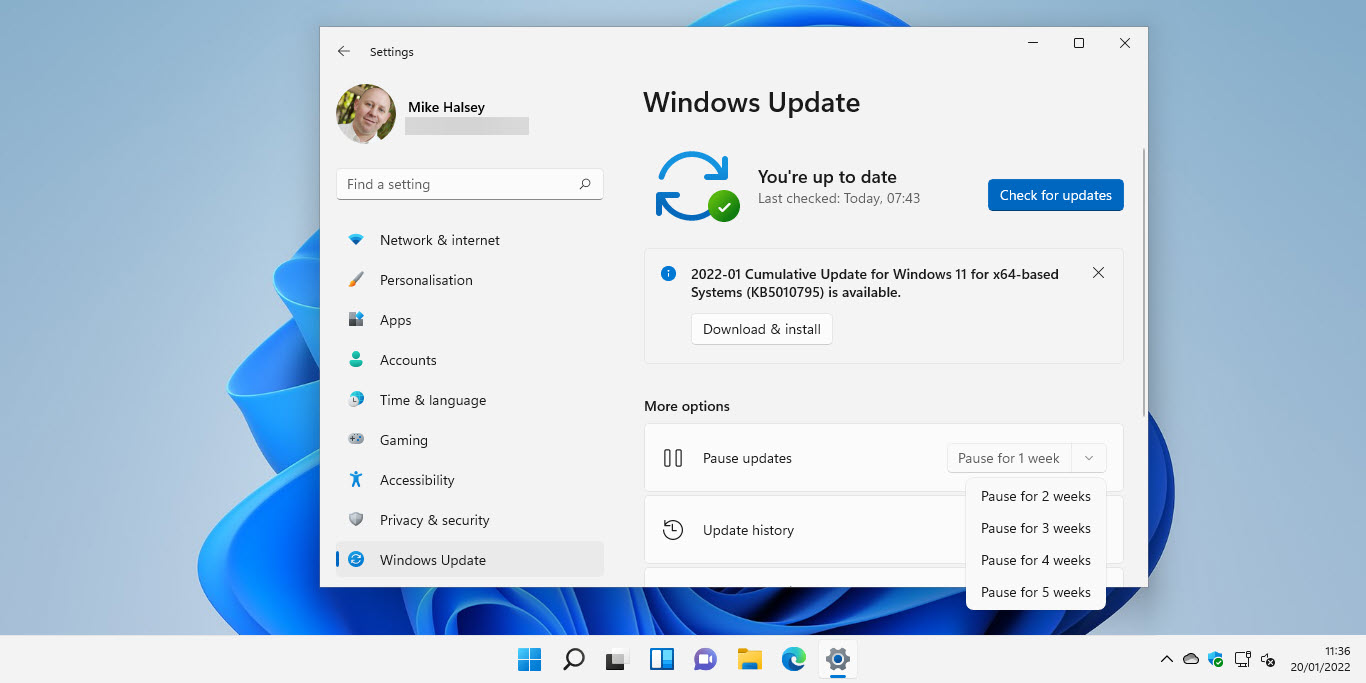
Task: Dismiss the cumulative update notification
Action: (1098, 272)
